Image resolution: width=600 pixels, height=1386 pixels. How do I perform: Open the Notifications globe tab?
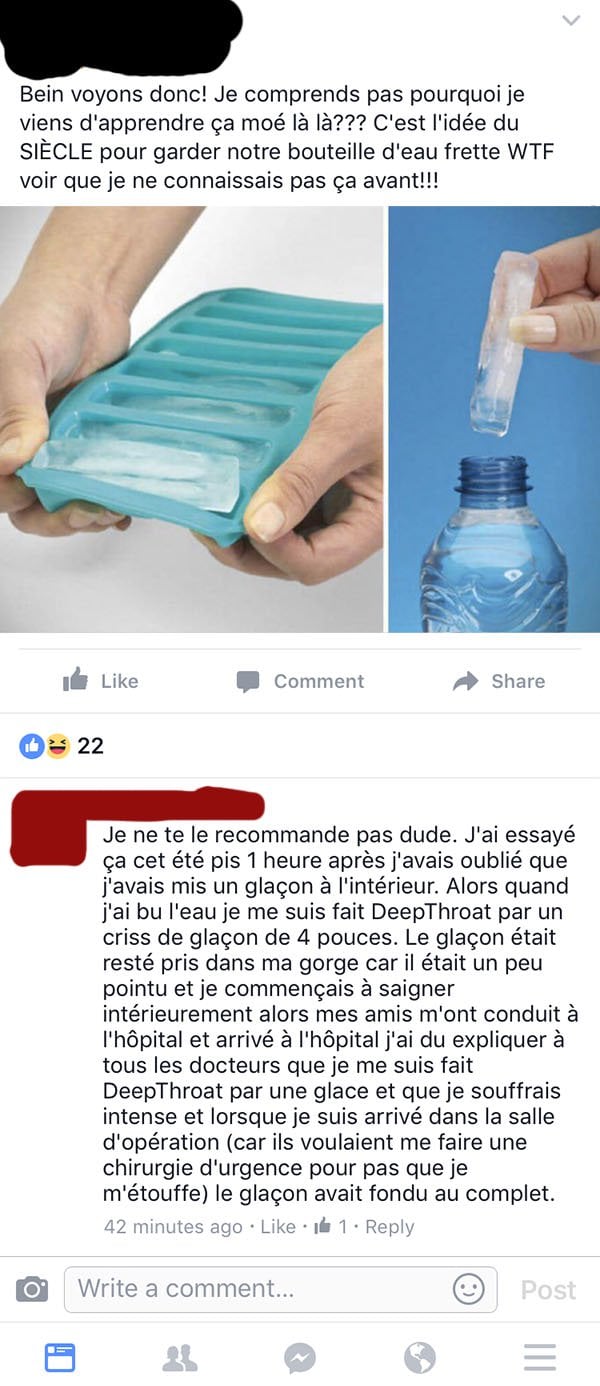pos(420,1357)
